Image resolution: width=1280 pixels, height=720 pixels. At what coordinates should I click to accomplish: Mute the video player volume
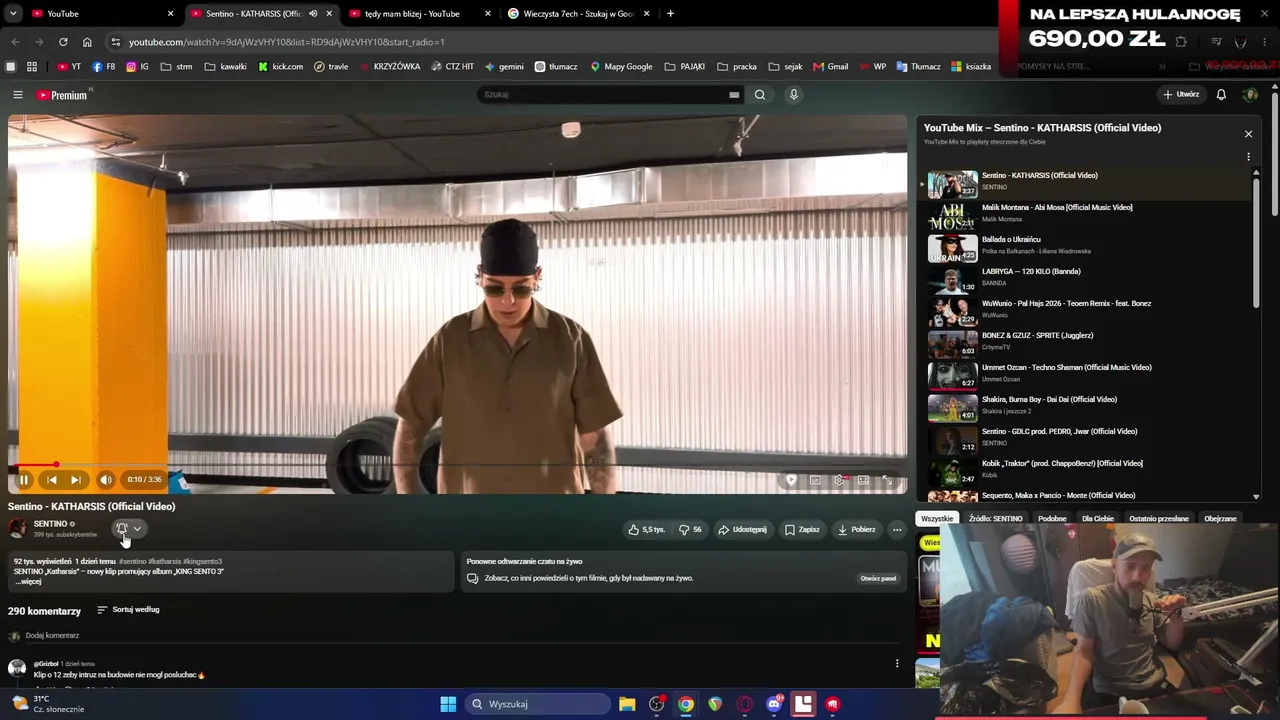(x=105, y=480)
